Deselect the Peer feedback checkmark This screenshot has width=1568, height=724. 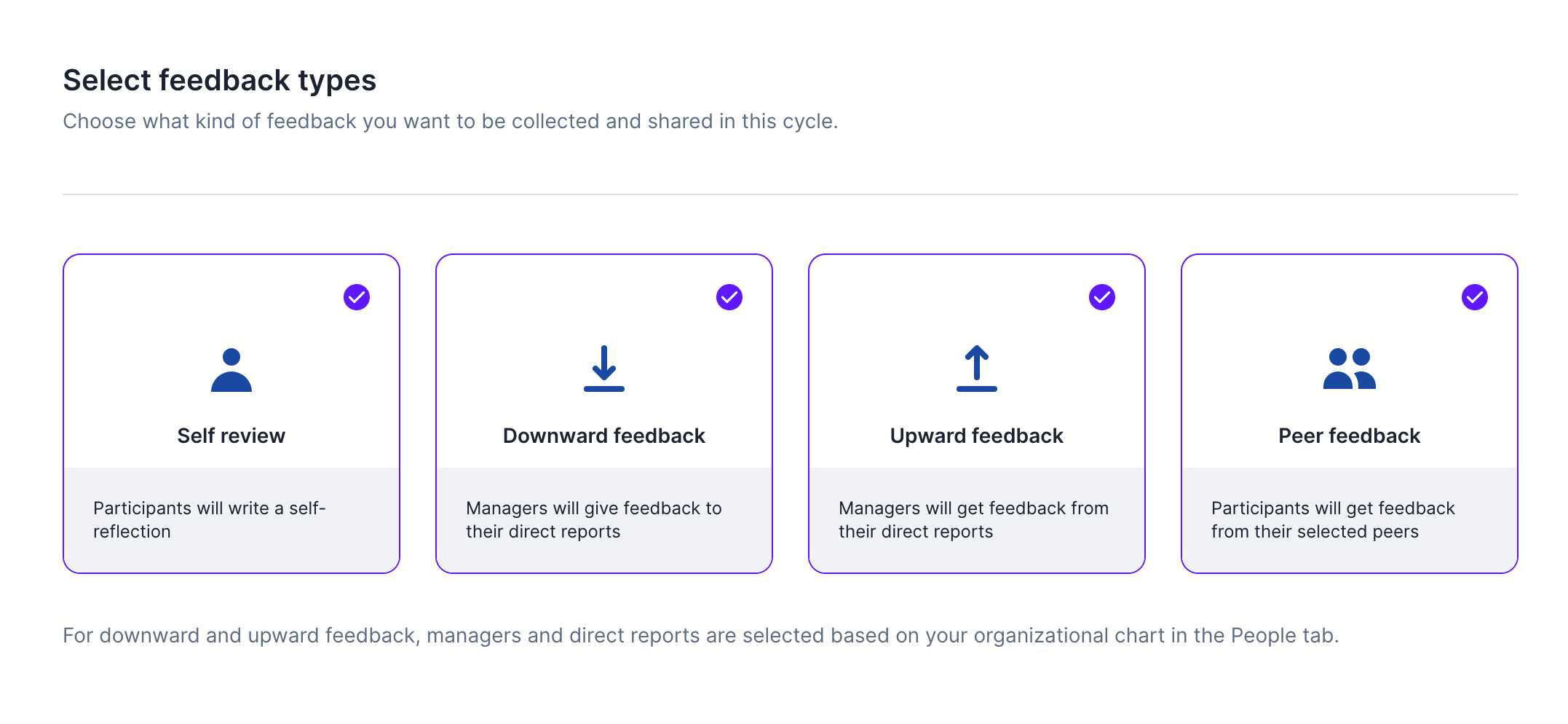[1475, 297]
